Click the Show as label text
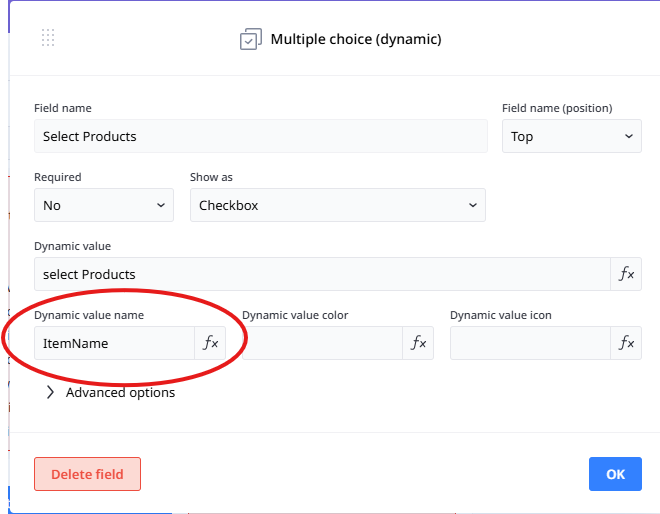Image resolution: width=660 pixels, height=514 pixels. [211, 177]
